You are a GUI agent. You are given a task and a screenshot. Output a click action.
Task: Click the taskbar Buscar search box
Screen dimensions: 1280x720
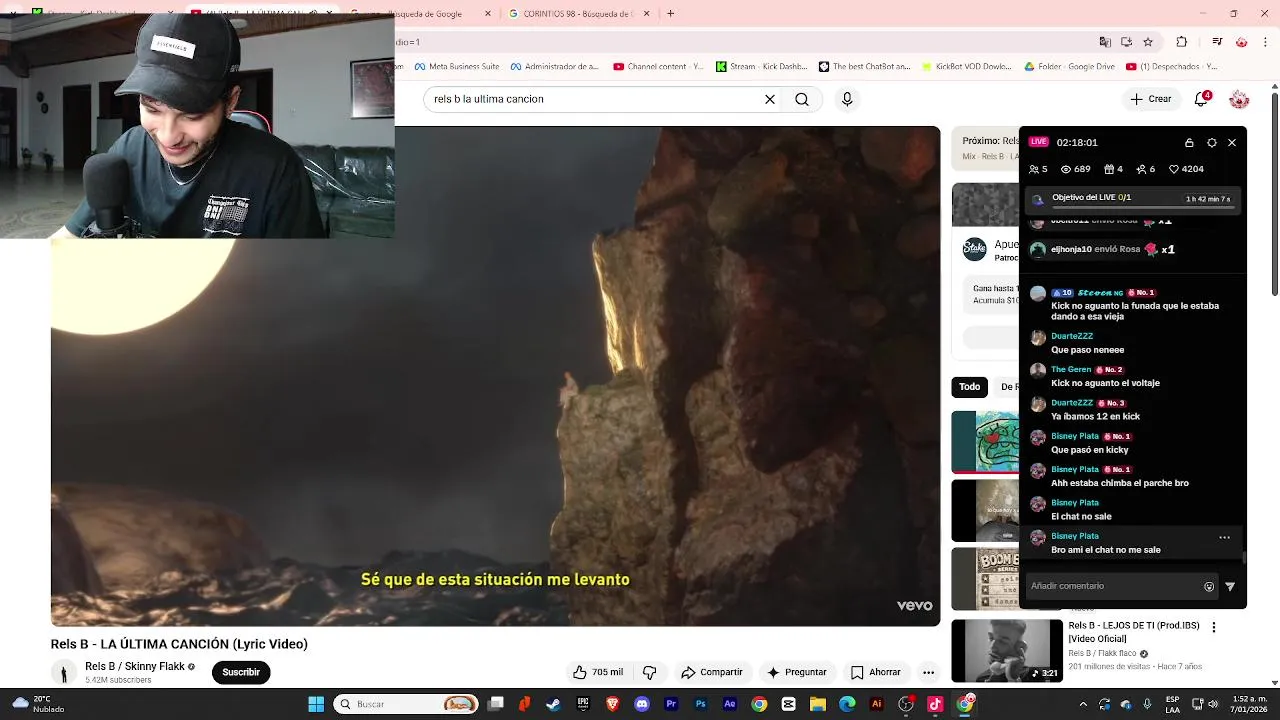[x=407, y=704]
